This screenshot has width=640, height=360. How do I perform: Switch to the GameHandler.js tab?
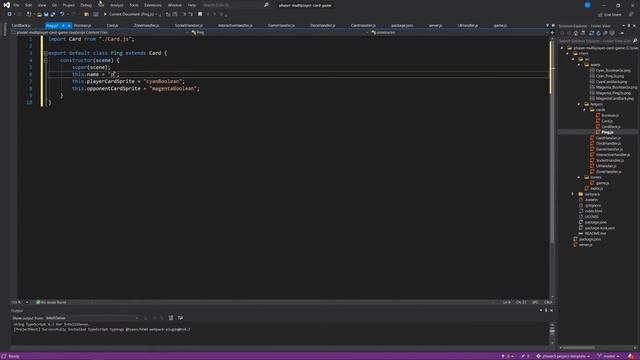pos(281,25)
